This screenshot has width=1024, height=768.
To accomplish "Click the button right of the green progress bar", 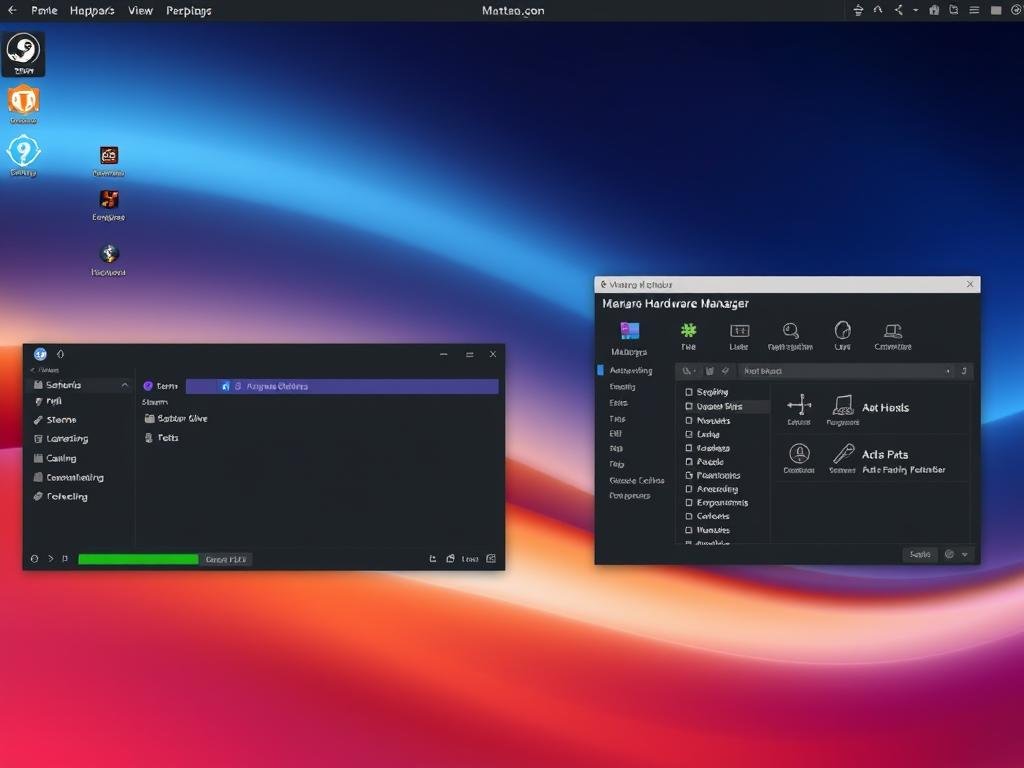I will (225, 559).
